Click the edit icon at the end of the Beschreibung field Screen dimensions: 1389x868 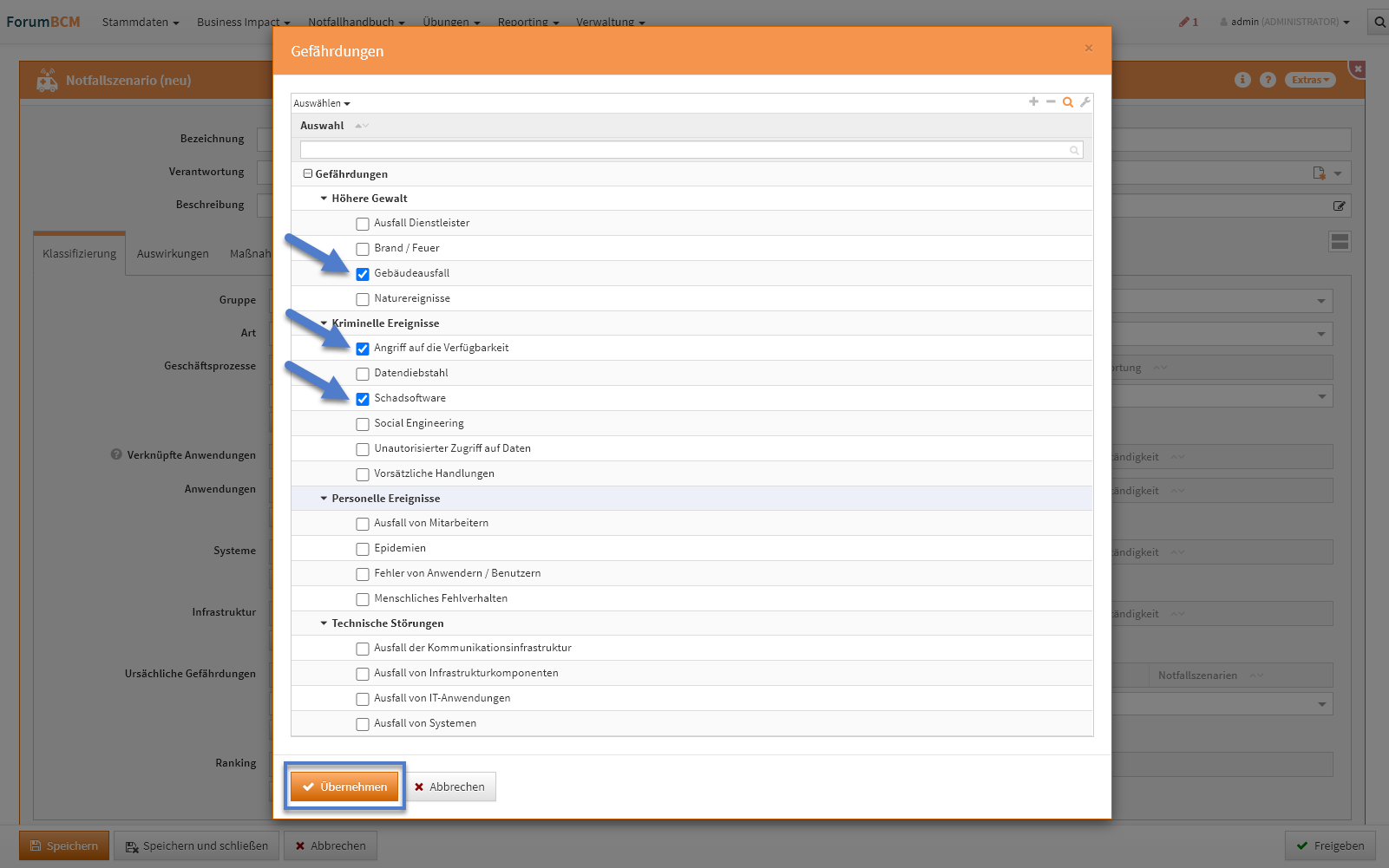pyautogui.click(x=1339, y=206)
